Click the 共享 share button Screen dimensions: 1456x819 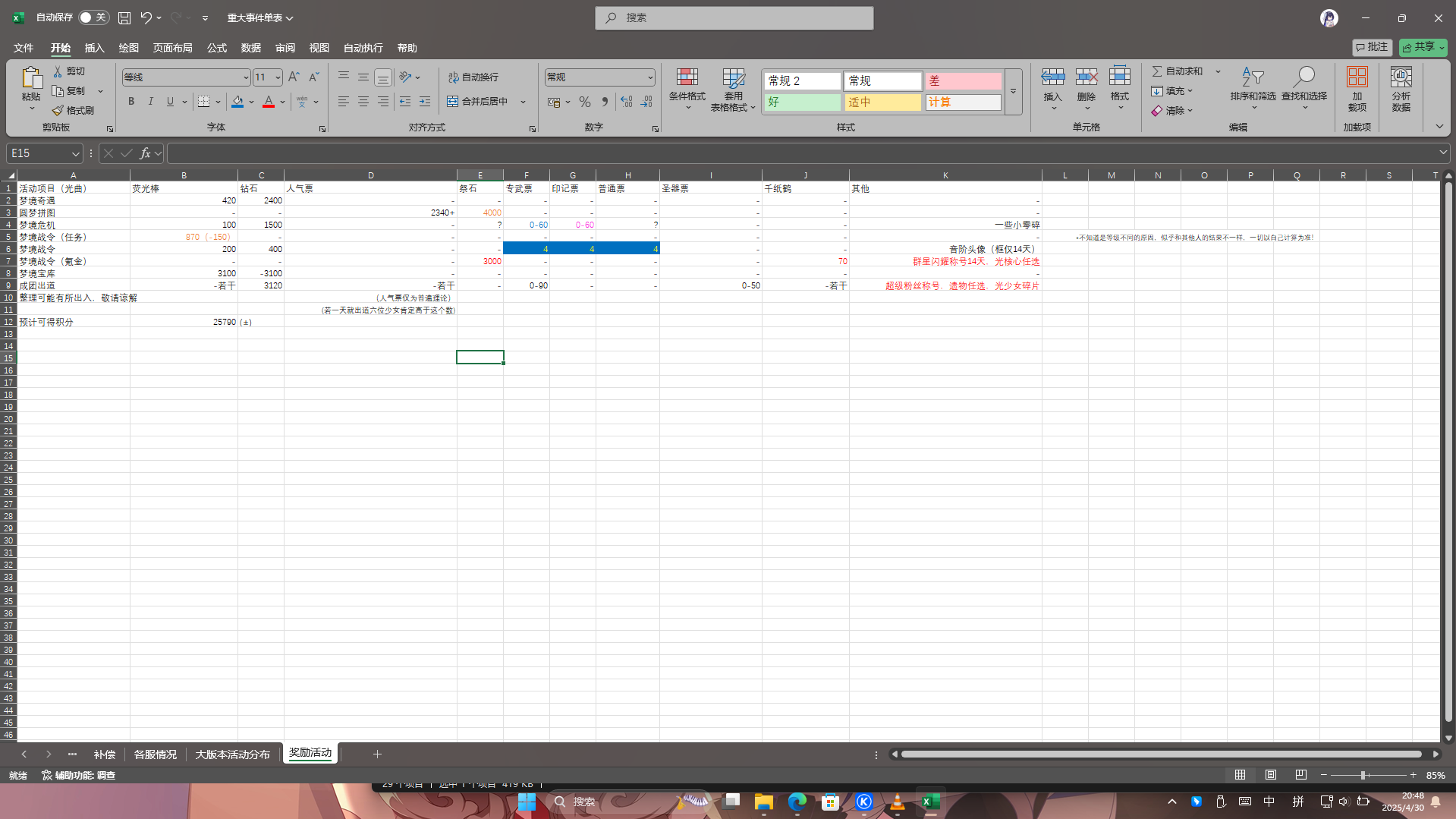pos(1423,47)
